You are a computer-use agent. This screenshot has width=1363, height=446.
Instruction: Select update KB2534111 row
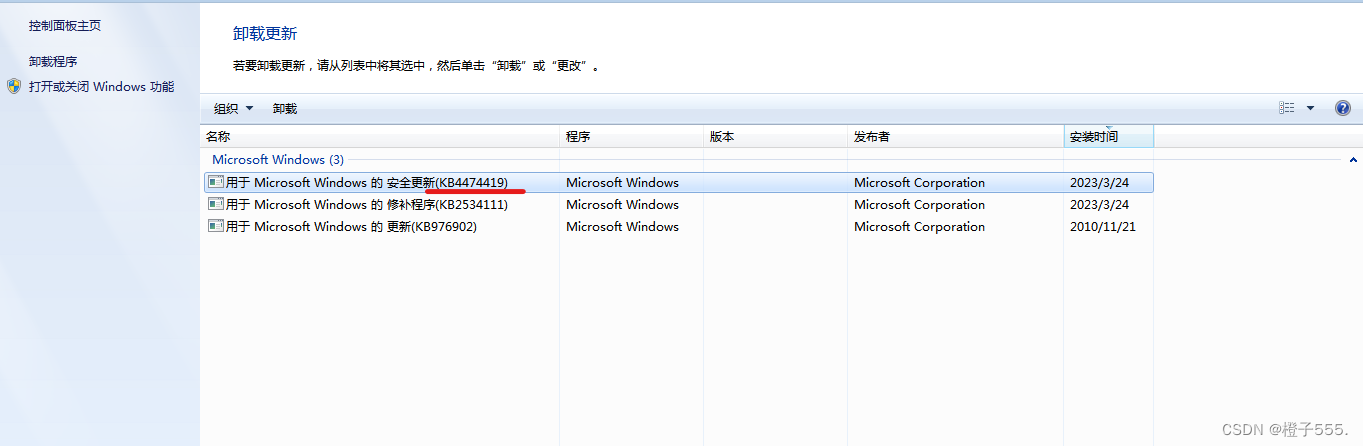pyautogui.click(x=677, y=205)
